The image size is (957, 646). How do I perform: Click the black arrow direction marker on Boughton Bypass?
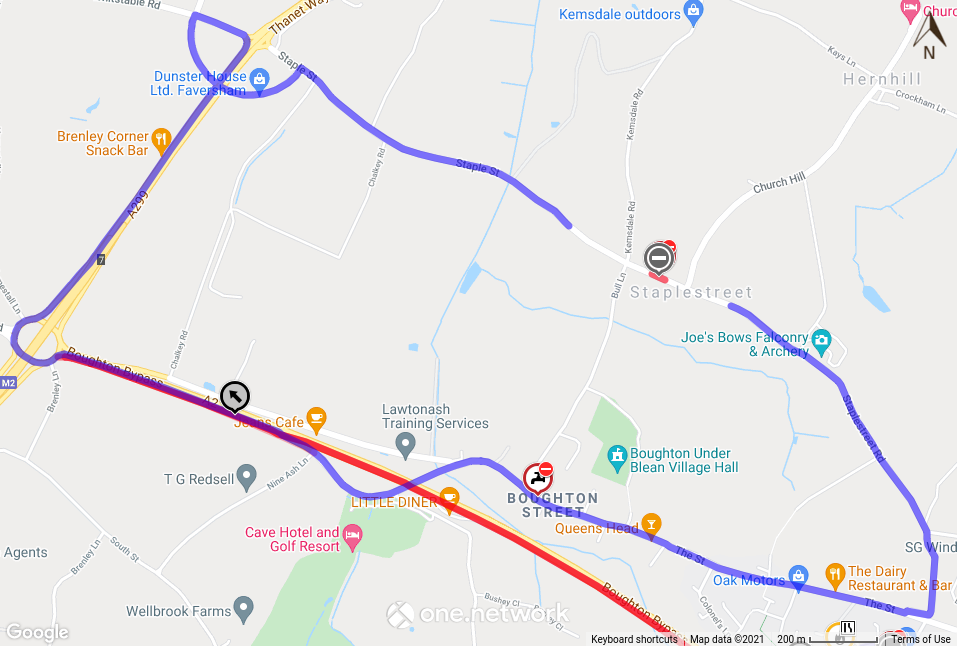coord(235,397)
